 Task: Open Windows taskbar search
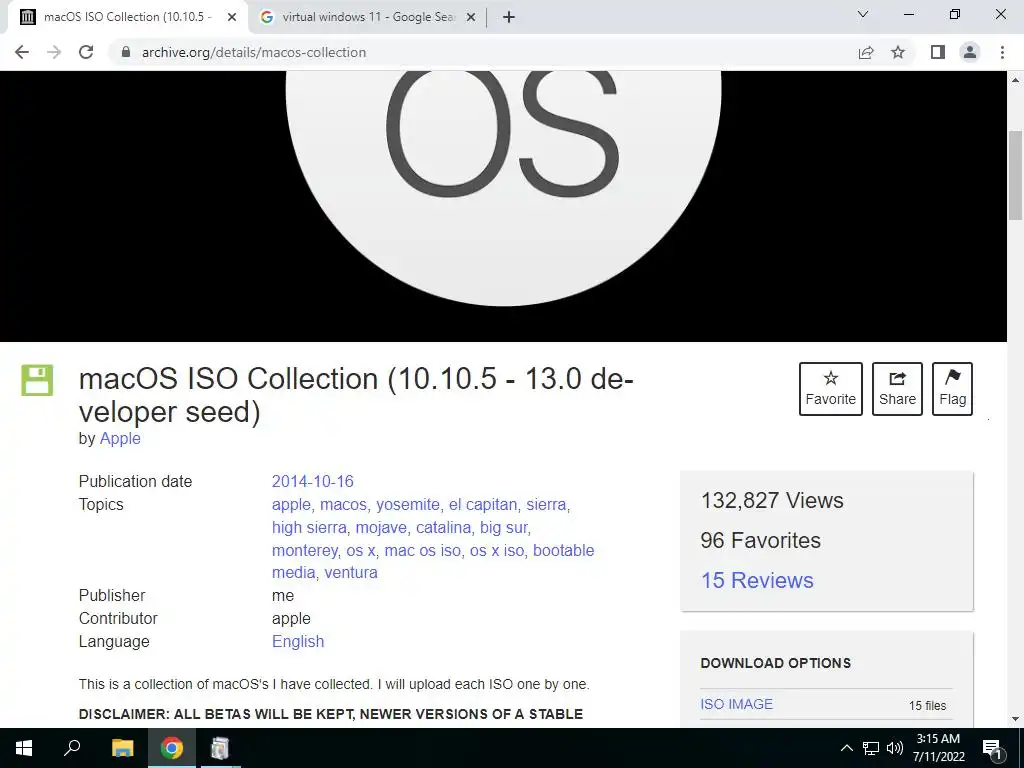click(72, 748)
